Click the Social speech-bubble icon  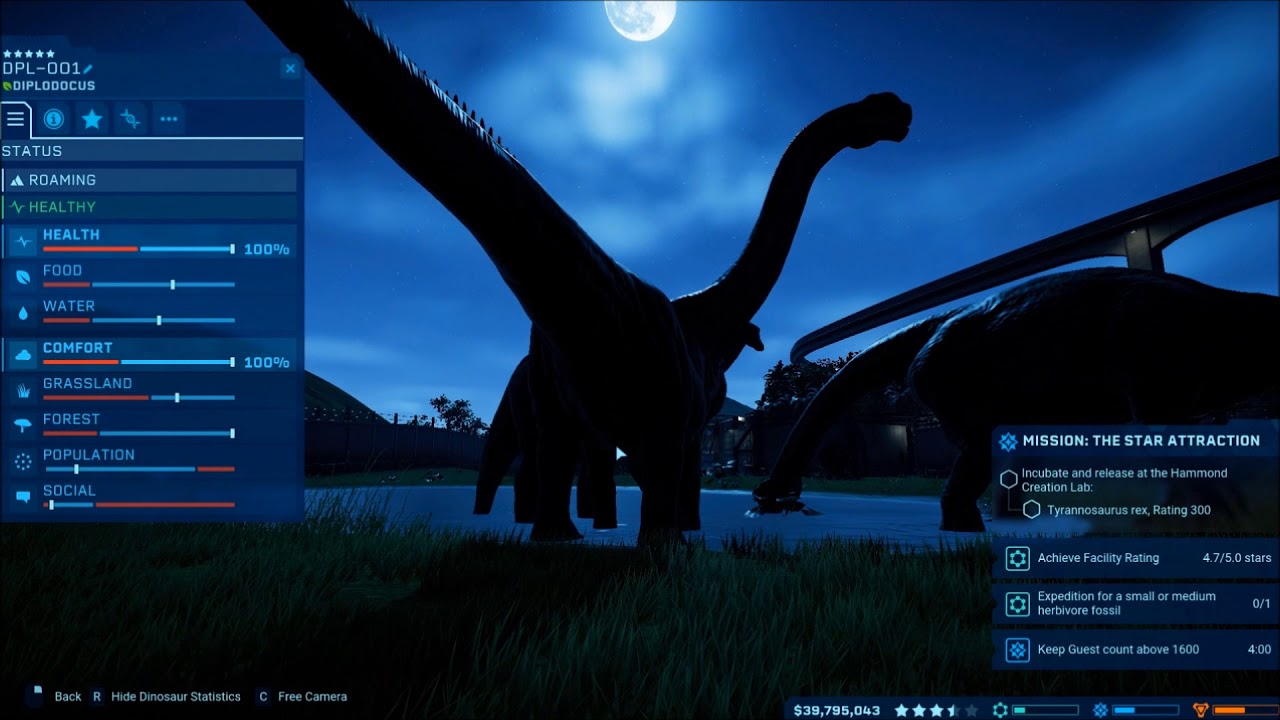23,497
